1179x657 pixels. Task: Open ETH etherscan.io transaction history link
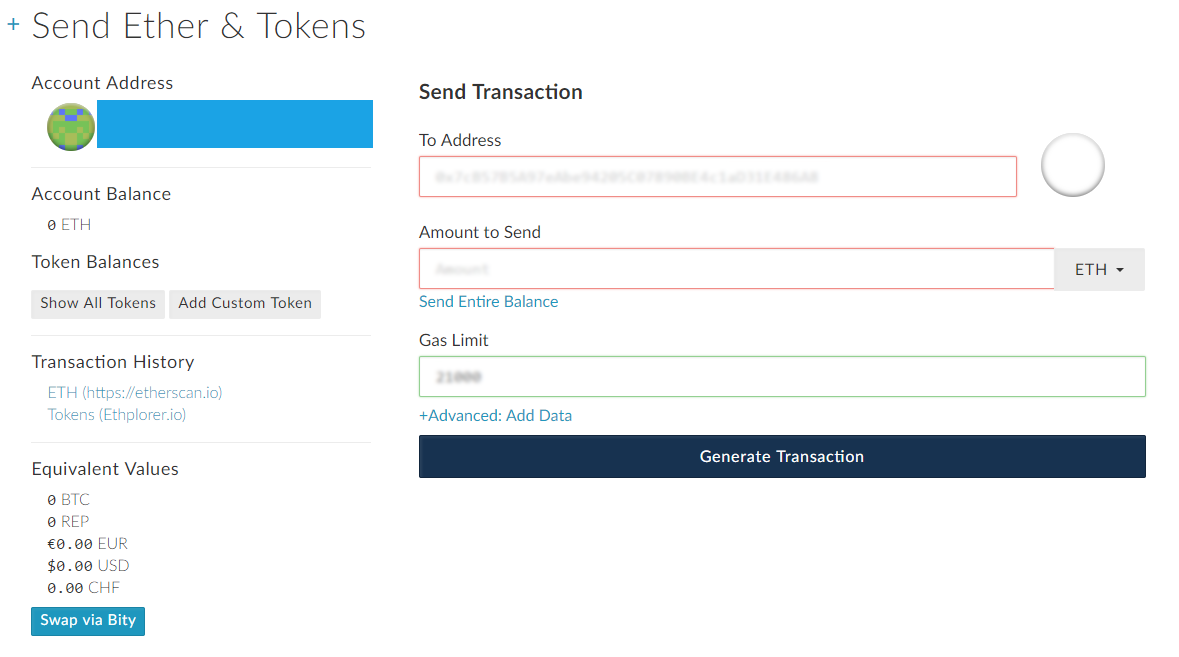click(x=135, y=392)
